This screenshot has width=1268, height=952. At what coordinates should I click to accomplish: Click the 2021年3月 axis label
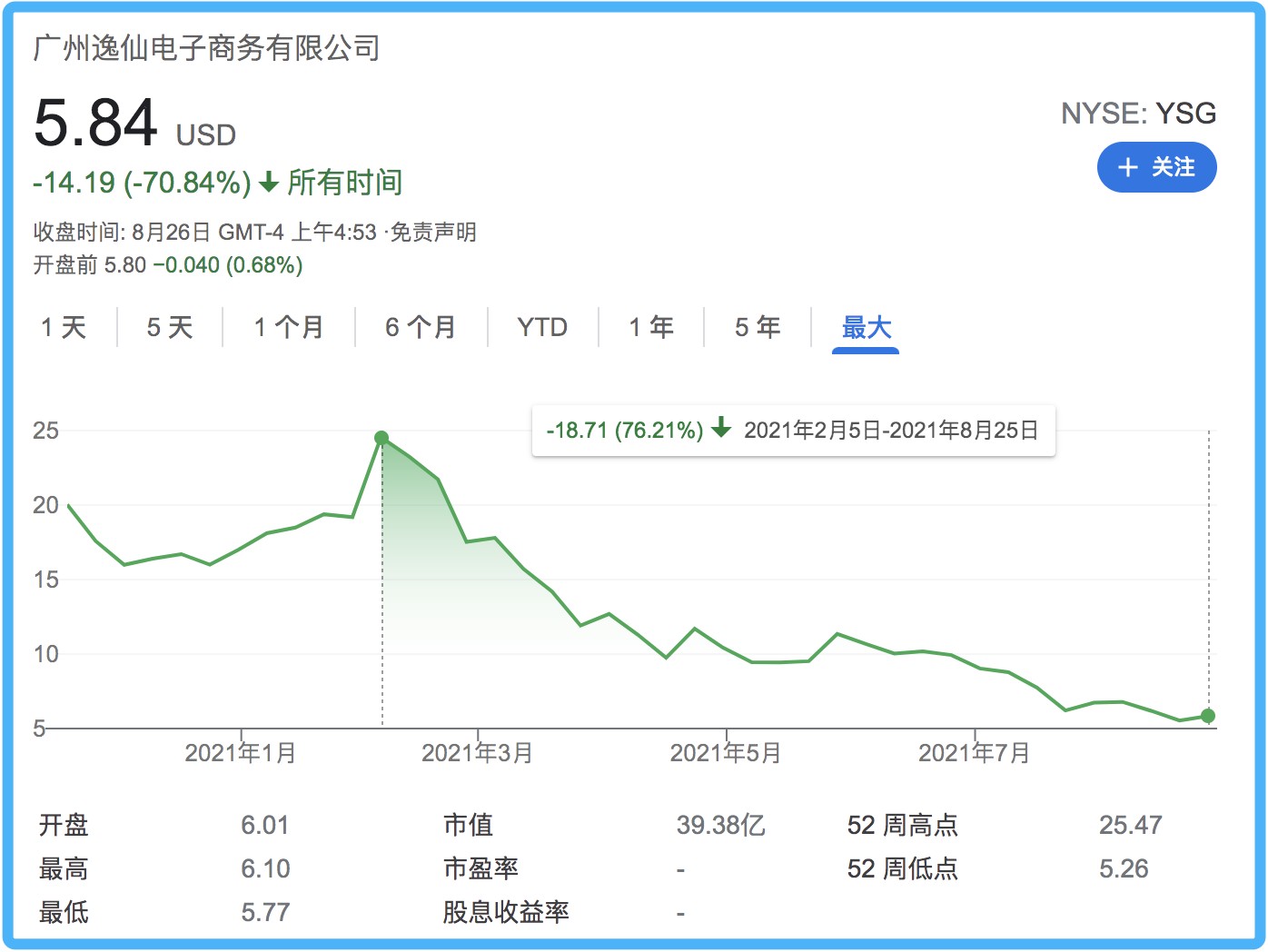pyautogui.click(x=477, y=753)
